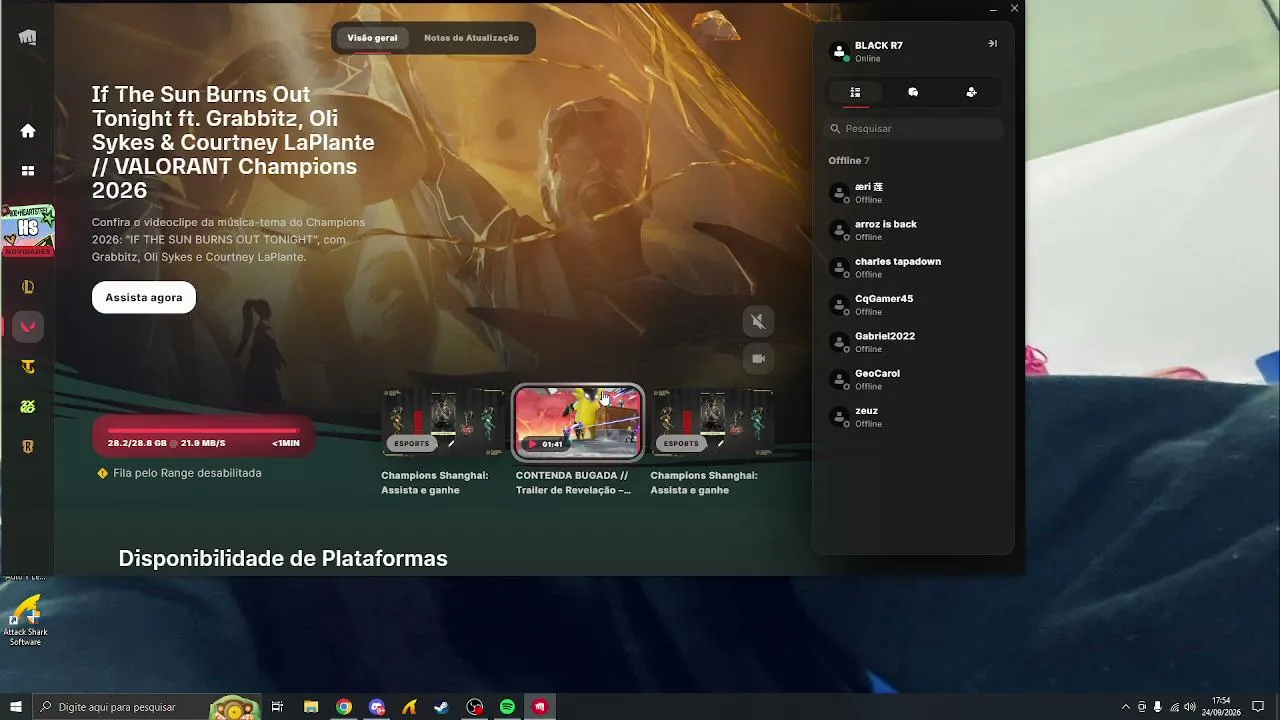Collapse the Offline 7 friends group
The image size is (1280, 720).
[849, 161]
